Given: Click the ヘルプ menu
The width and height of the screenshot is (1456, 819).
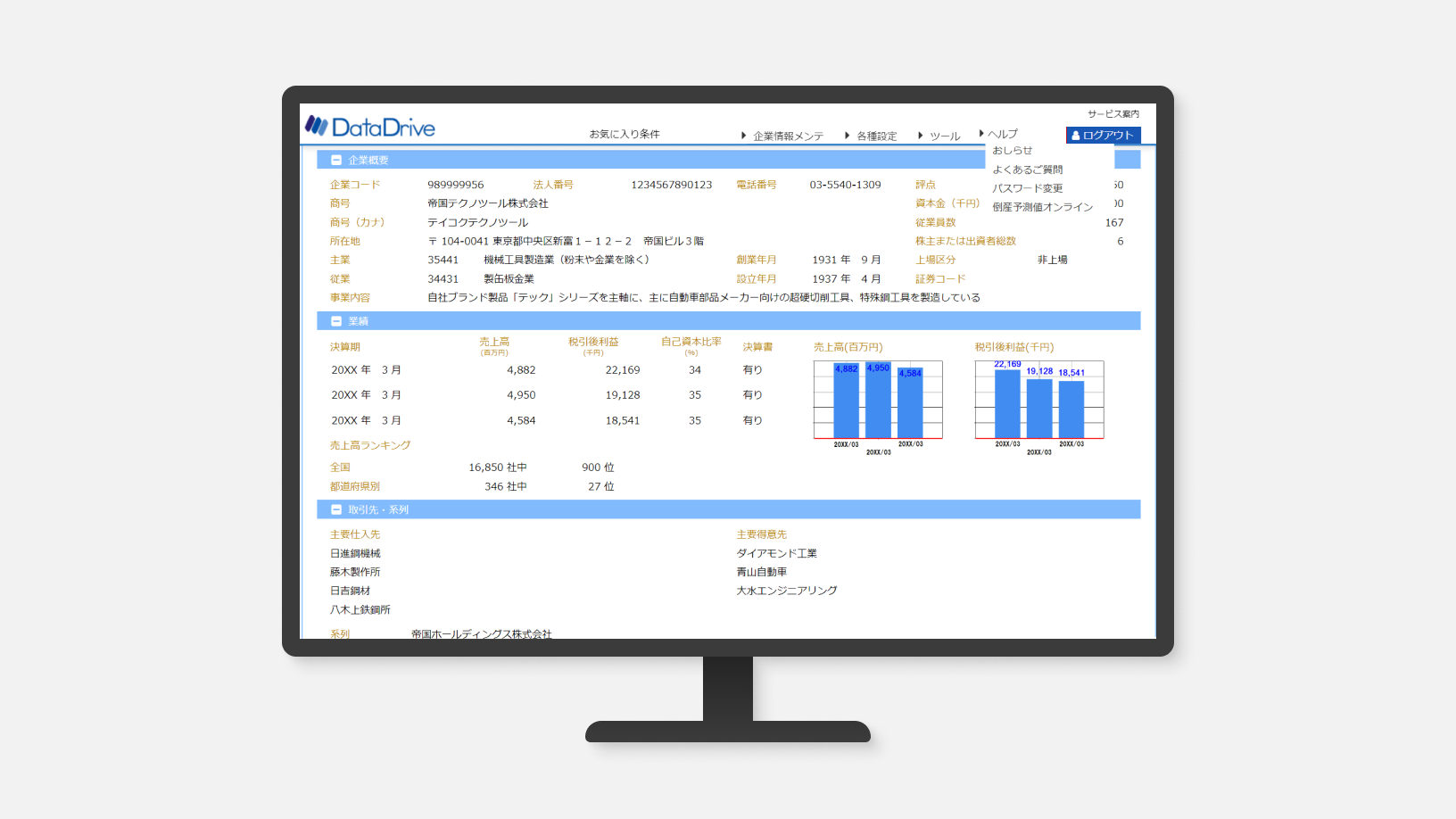Looking at the screenshot, I should 999,134.
